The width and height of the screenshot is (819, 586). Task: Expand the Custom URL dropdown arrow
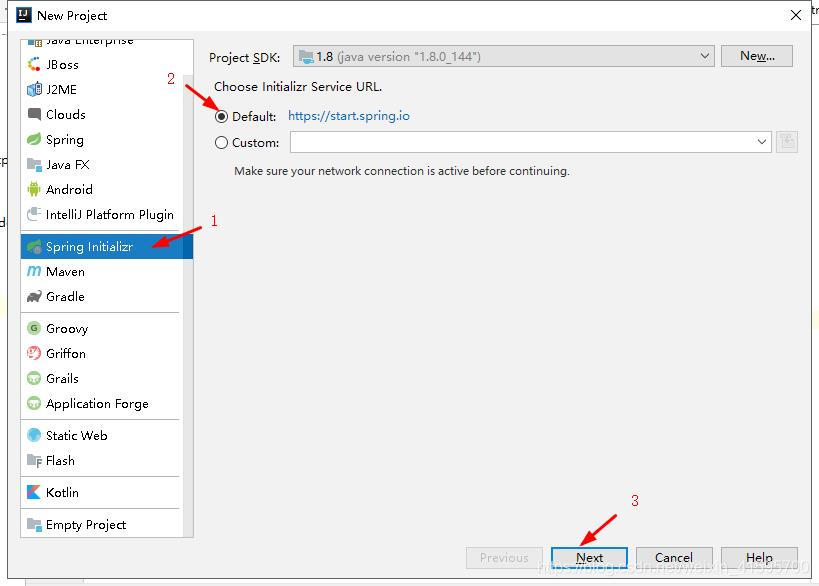(762, 142)
